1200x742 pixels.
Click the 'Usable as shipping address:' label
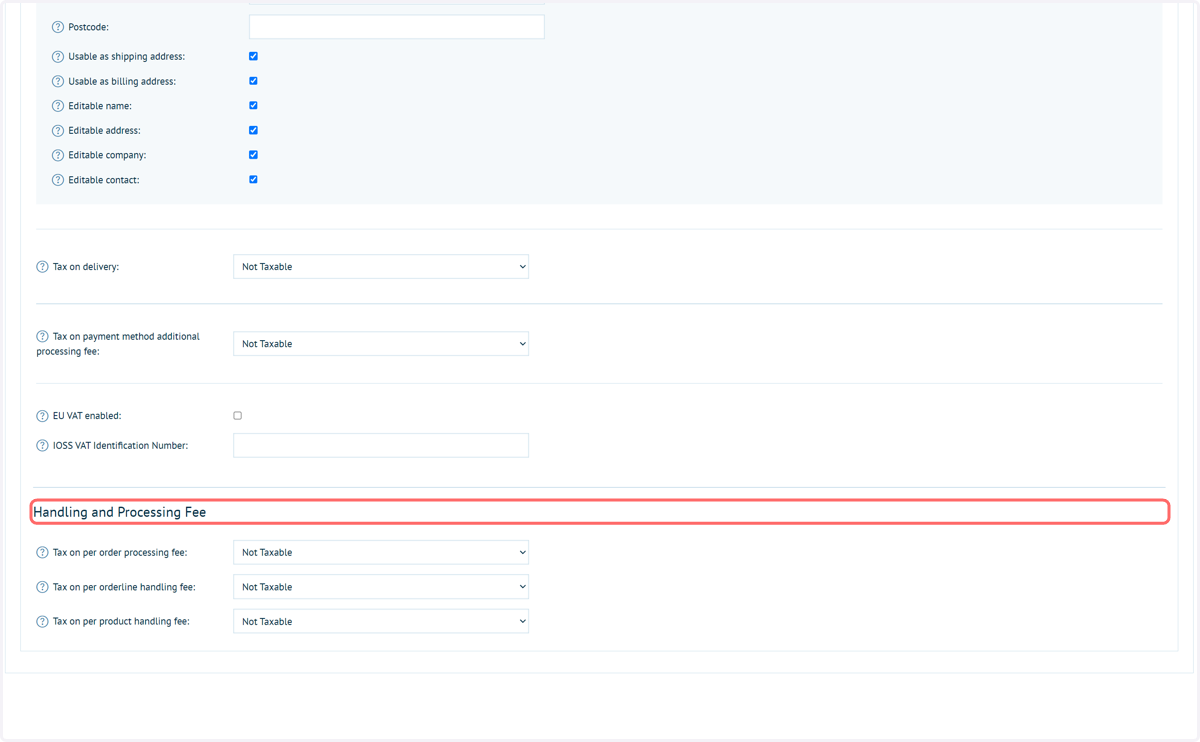click(x=127, y=57)
